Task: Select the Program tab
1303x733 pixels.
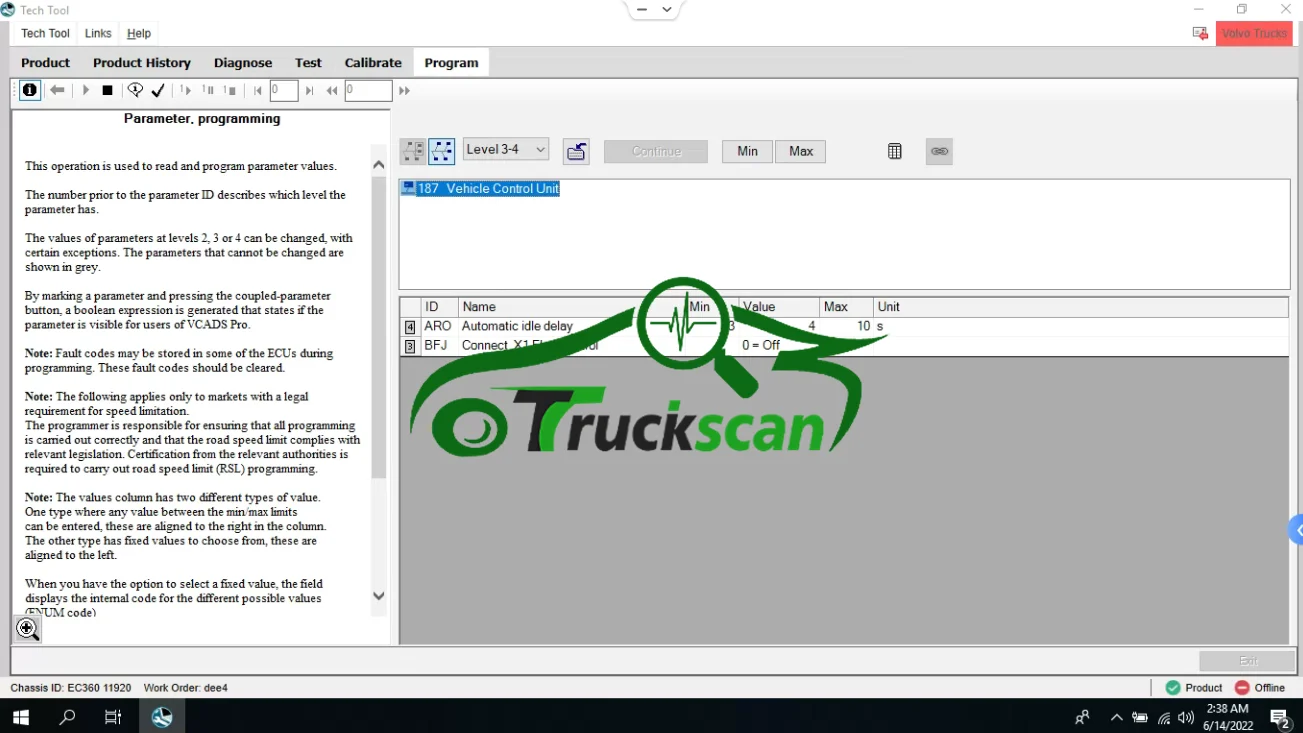Action: tap(451, 62)
